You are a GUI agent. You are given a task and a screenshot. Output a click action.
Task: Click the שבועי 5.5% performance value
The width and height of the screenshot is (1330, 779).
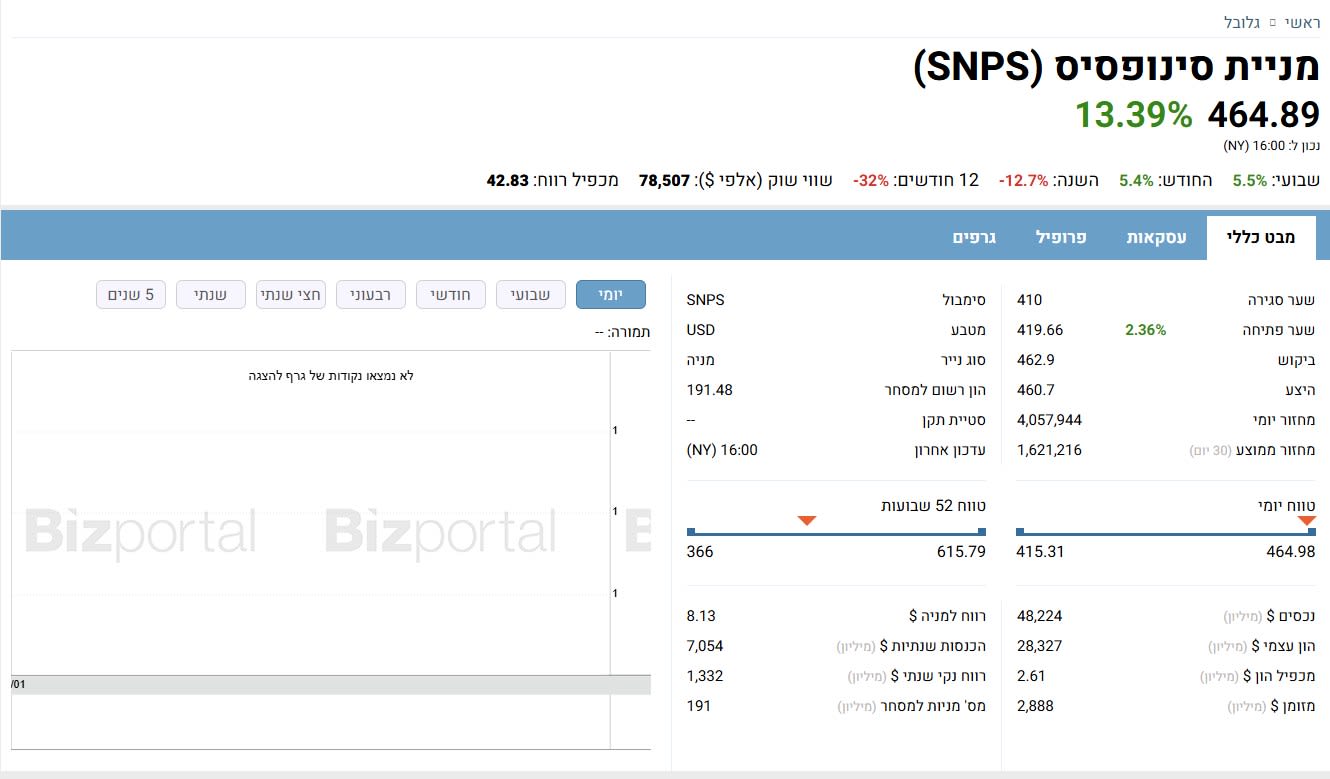1250,181
